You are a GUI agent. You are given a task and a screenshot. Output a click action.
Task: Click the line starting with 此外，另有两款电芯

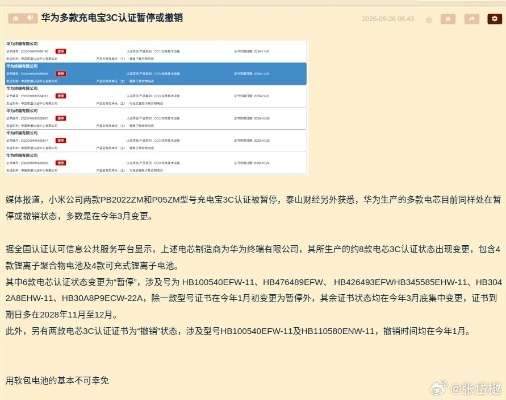pyautogui.click(x=238, y=331)
